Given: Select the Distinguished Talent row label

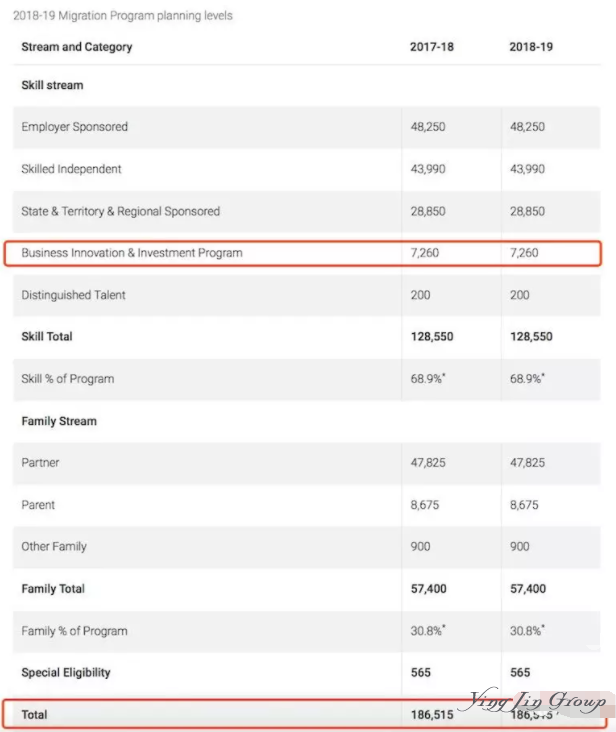Looking at the screenshot, I should [73, 295].
